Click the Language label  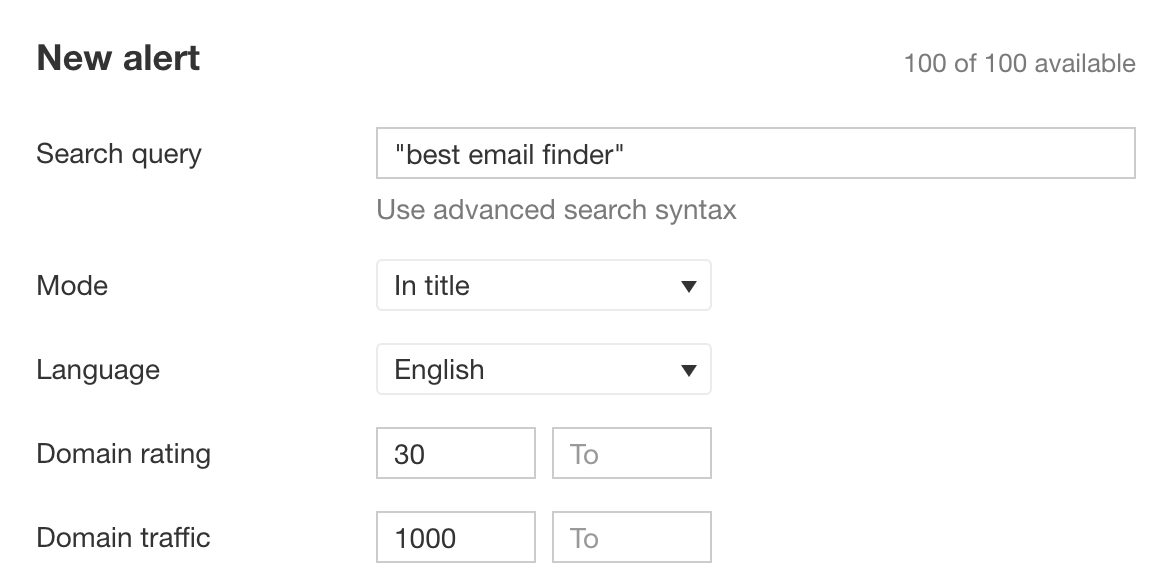point(97,369)
